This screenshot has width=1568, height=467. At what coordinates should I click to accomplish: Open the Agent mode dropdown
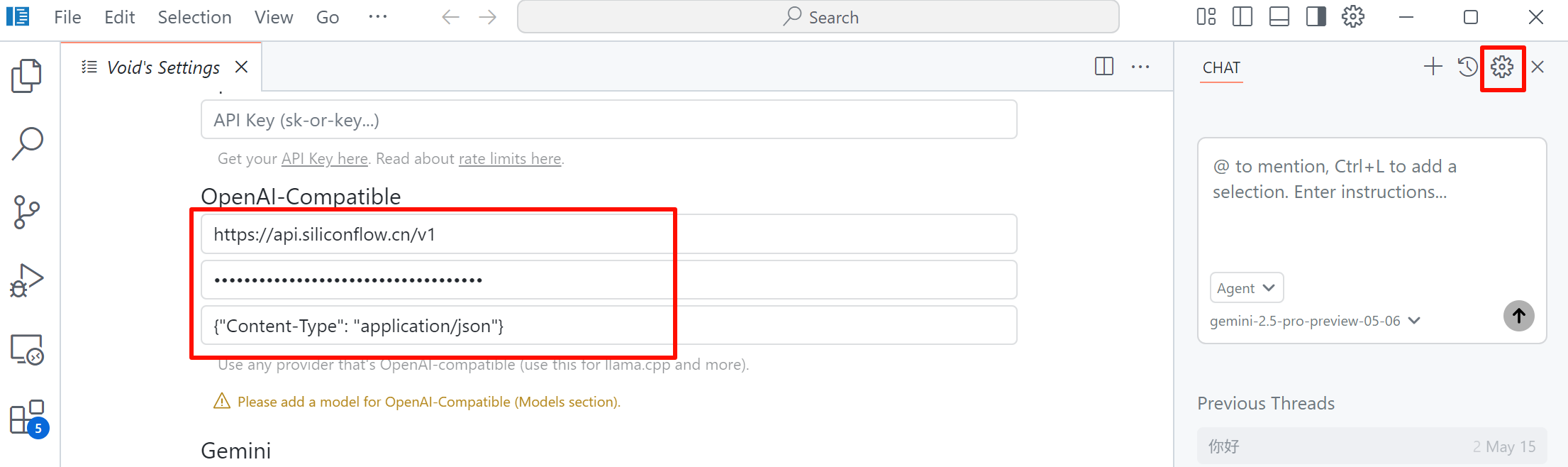pyautogui.click(x=1247, y=288)
